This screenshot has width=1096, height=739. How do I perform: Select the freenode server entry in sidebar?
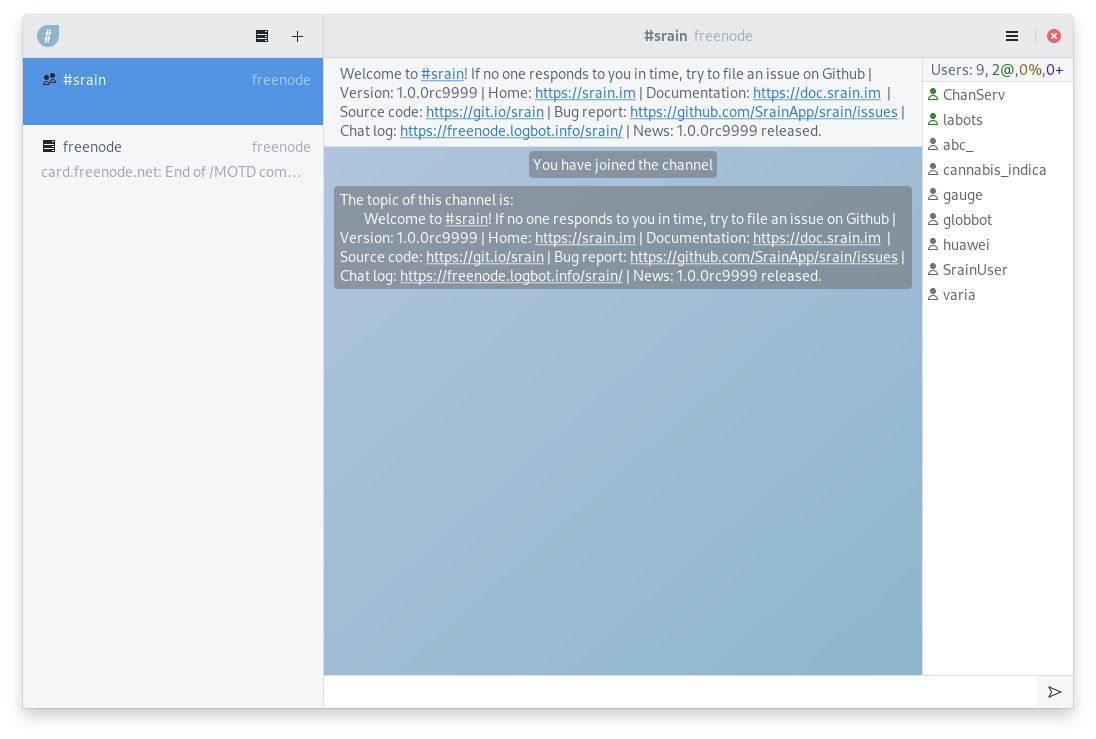(173, 159)
